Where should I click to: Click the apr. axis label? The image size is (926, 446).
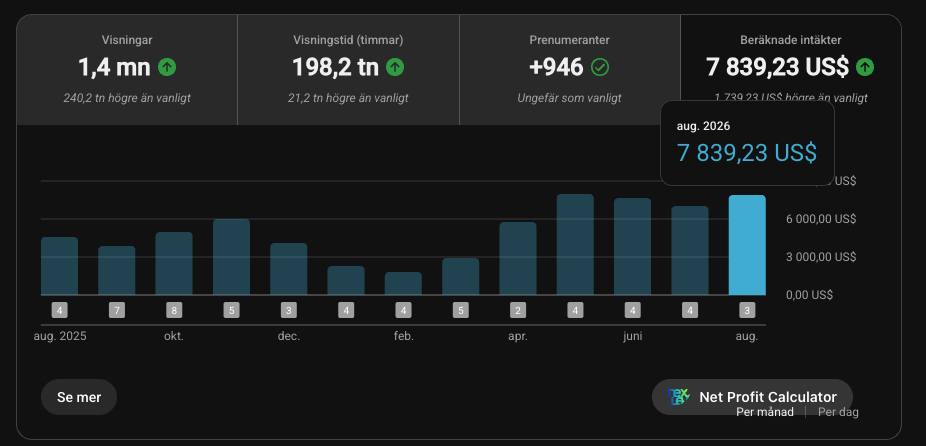tap(518, 336)
